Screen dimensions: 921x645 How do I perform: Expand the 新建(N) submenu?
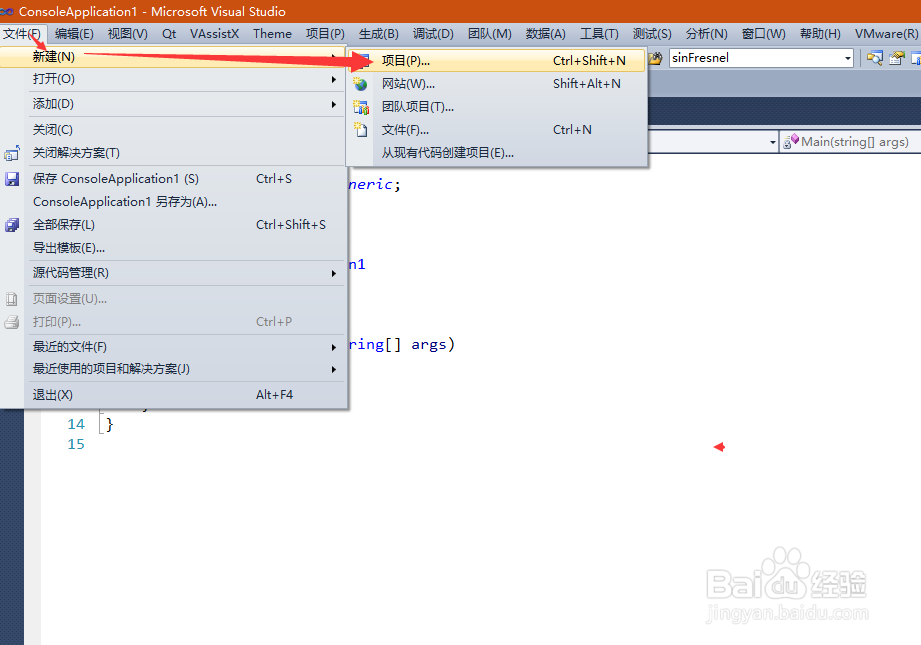[174, 56]
